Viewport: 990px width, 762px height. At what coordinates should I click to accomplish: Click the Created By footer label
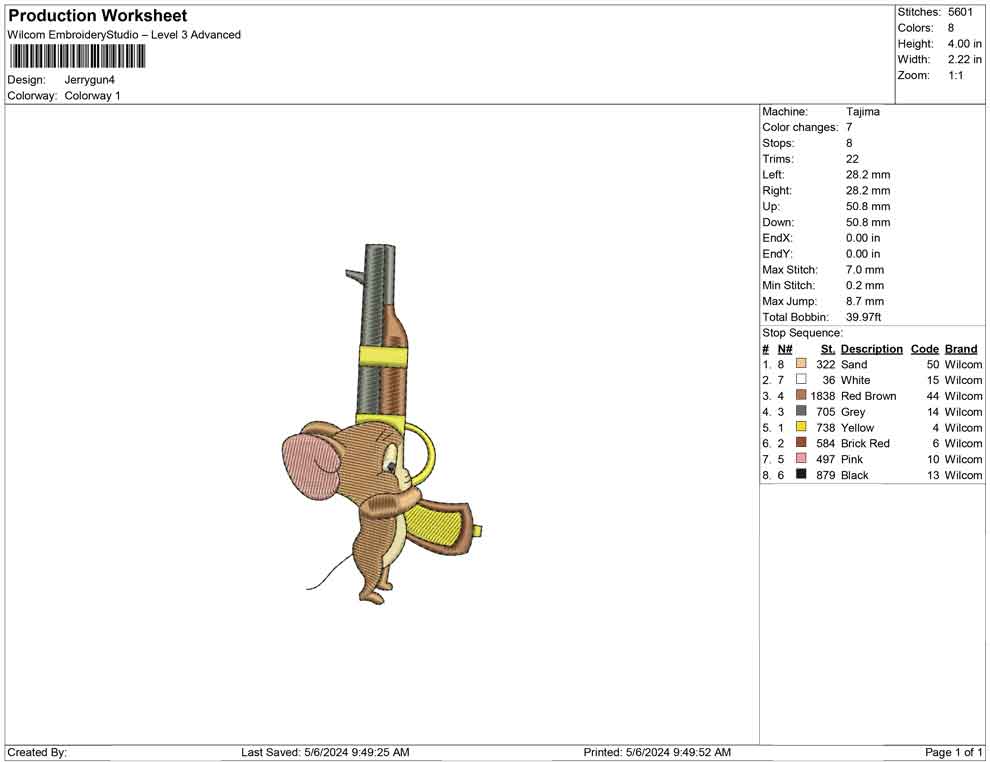pos(37,752)
